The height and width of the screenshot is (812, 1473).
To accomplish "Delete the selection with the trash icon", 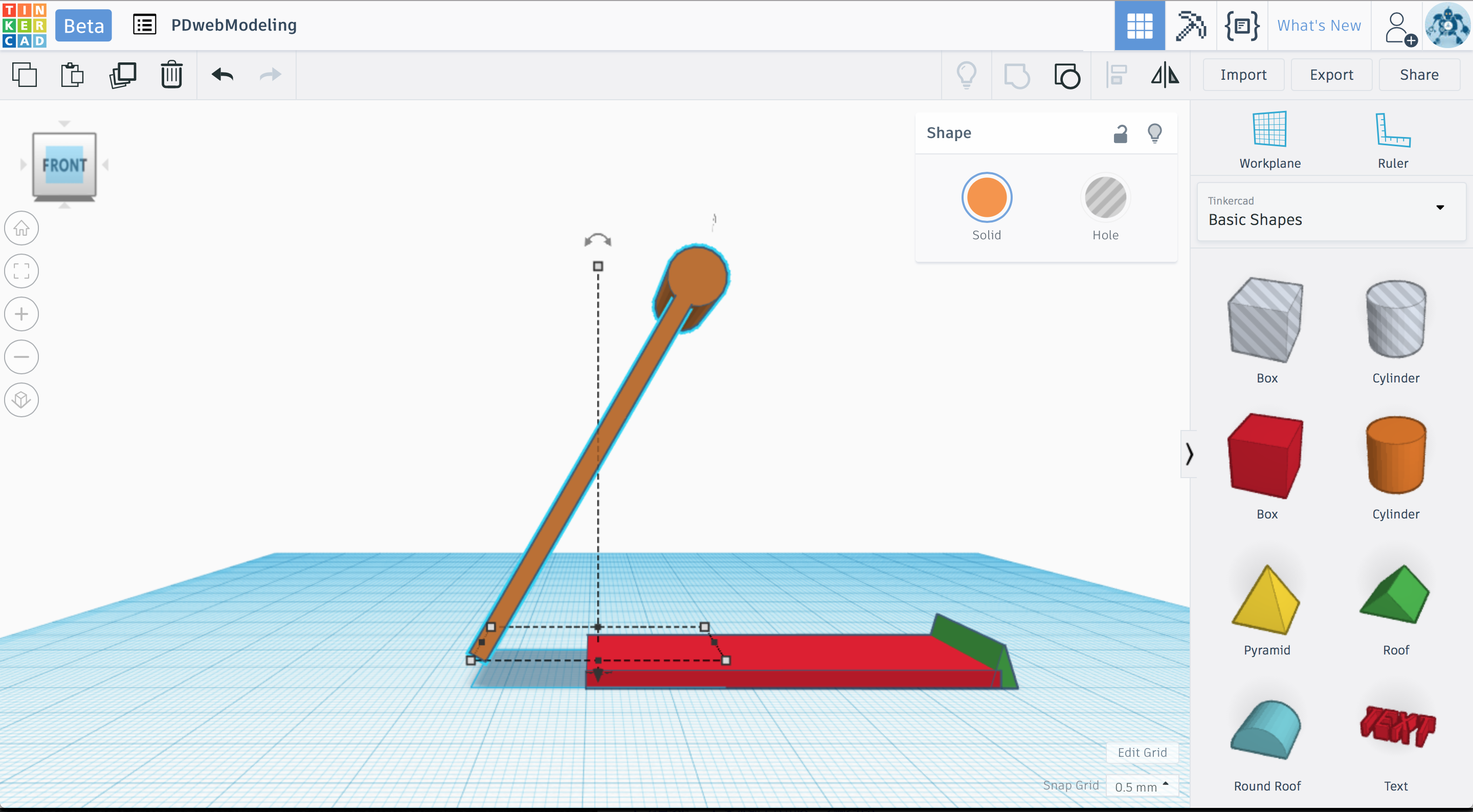I will [x=171, y=75].
